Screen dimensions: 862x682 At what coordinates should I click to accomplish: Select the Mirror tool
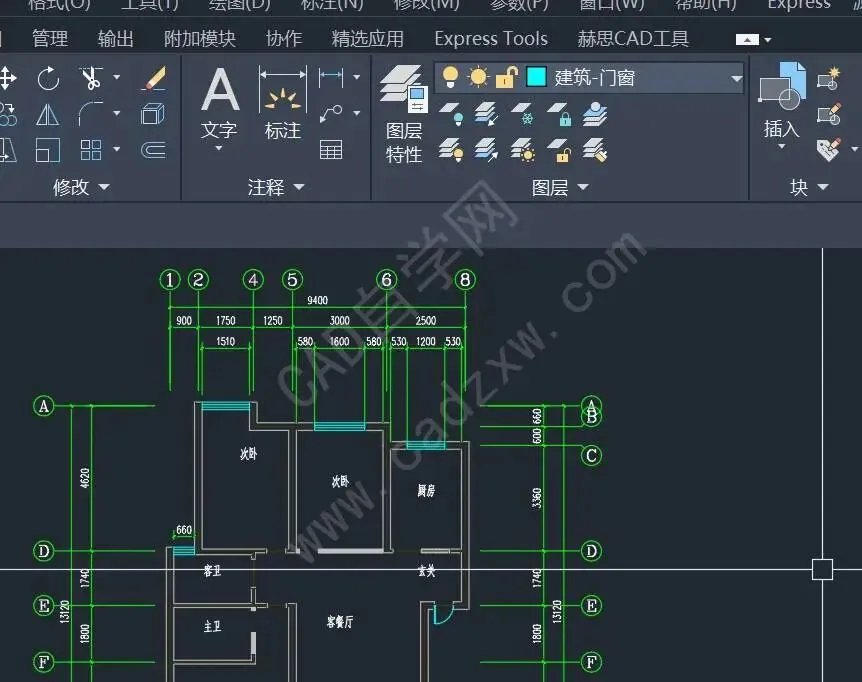(x=48, y=114)
